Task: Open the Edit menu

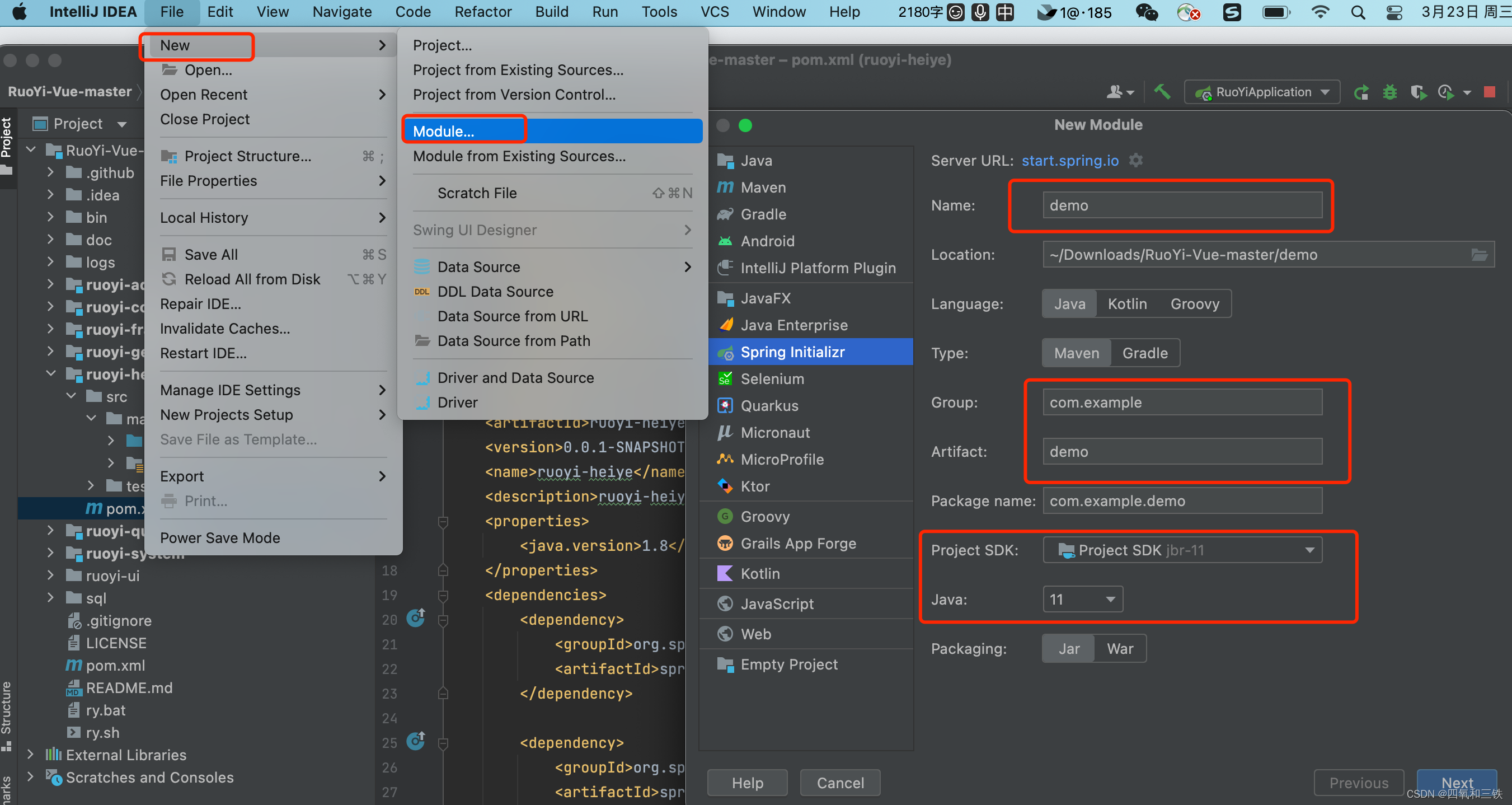Action: click(220, 12)
